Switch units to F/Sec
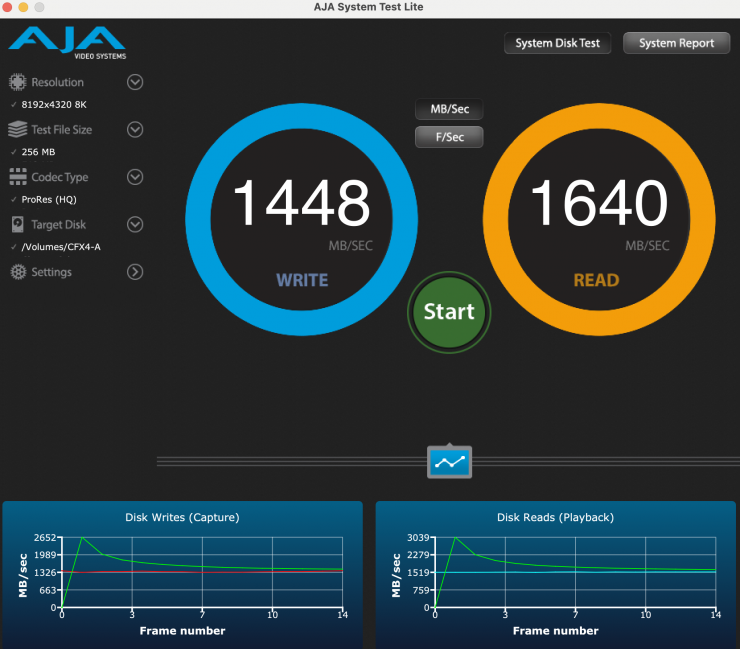Image resolution: width=740 pixels, height=649 pixels. (x=449, y=137)
